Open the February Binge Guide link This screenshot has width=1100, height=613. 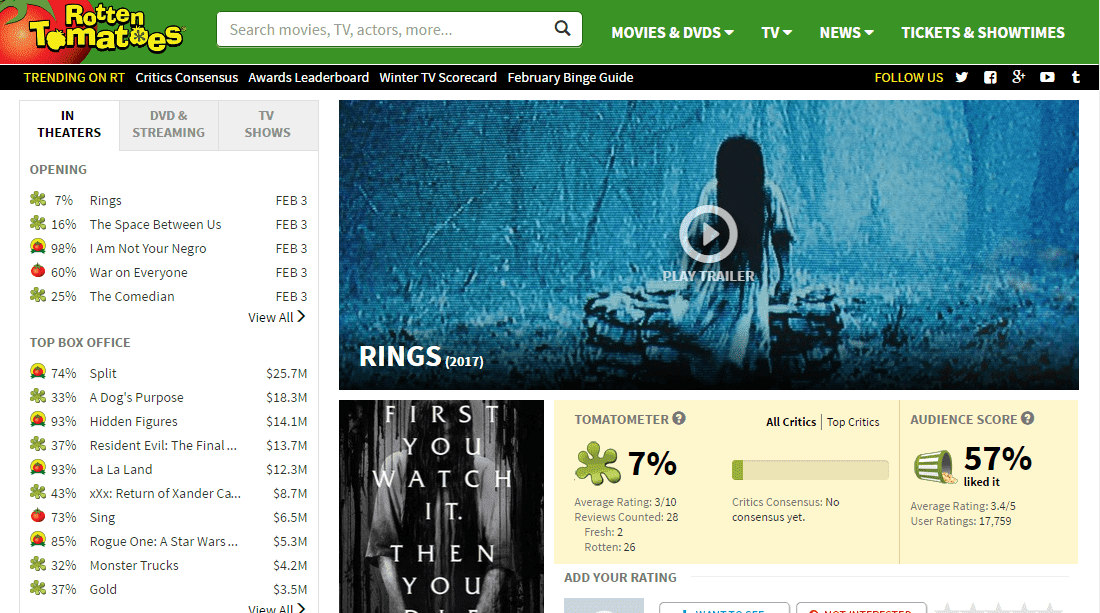[x=570, y=77]
